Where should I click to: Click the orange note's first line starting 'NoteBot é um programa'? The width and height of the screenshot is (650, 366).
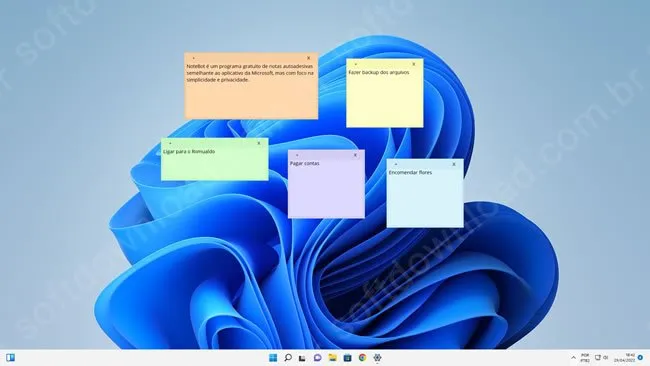[250, 66]
